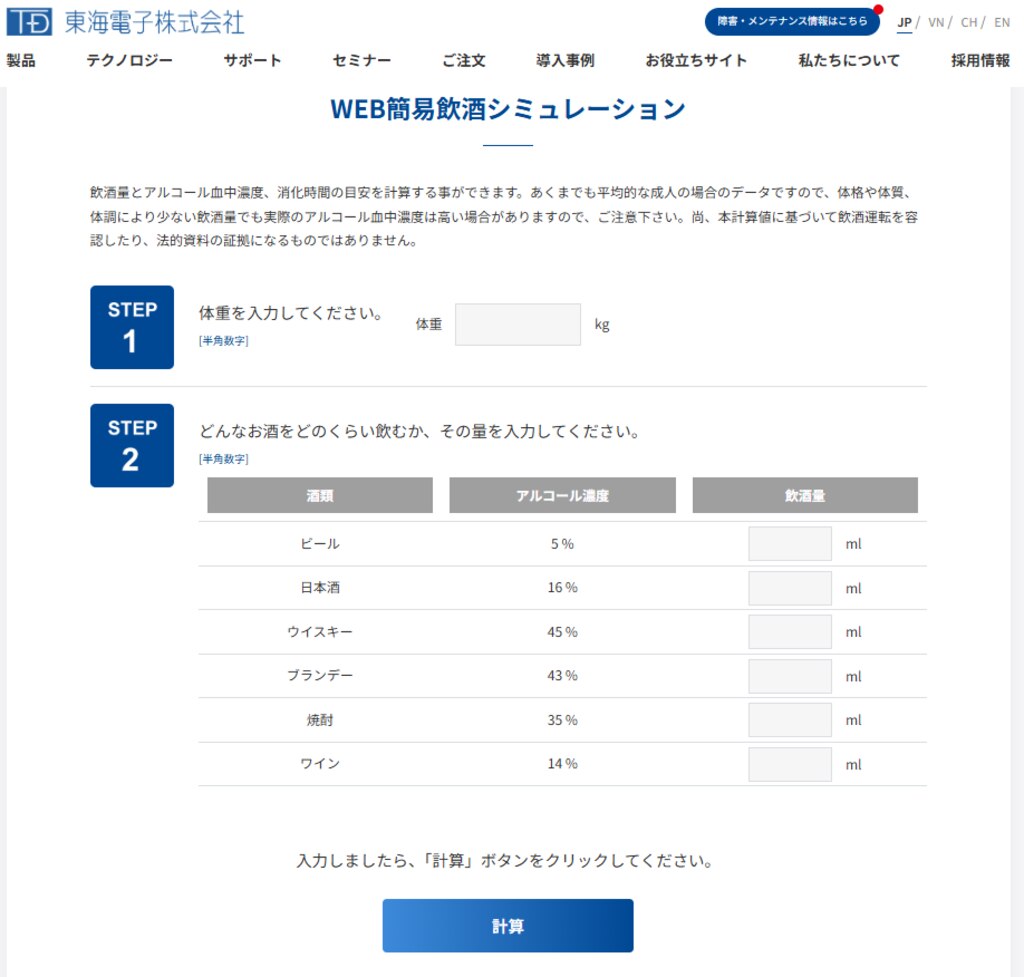Focus the 体重 kg input field
1024x977 pixels.
click(517, 325)
